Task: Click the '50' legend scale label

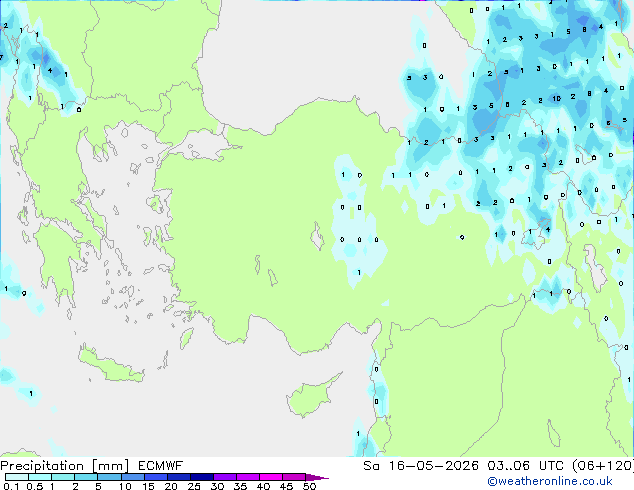Action: (x=310, y=486)
